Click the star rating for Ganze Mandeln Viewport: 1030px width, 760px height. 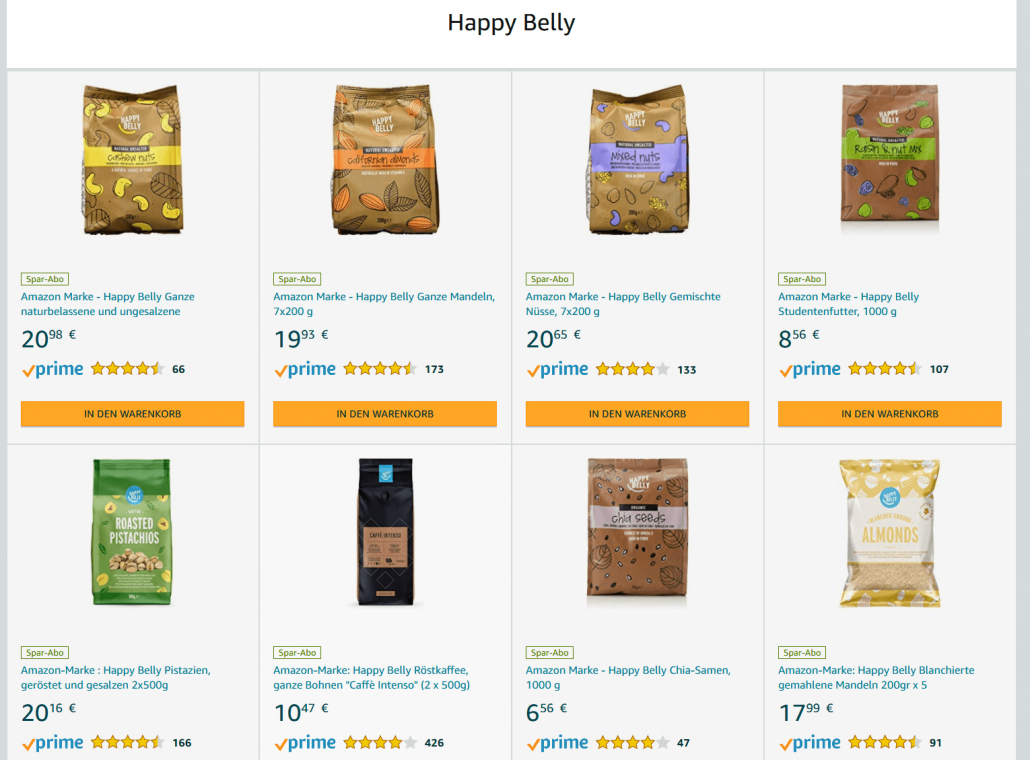(x=380, y=369)
